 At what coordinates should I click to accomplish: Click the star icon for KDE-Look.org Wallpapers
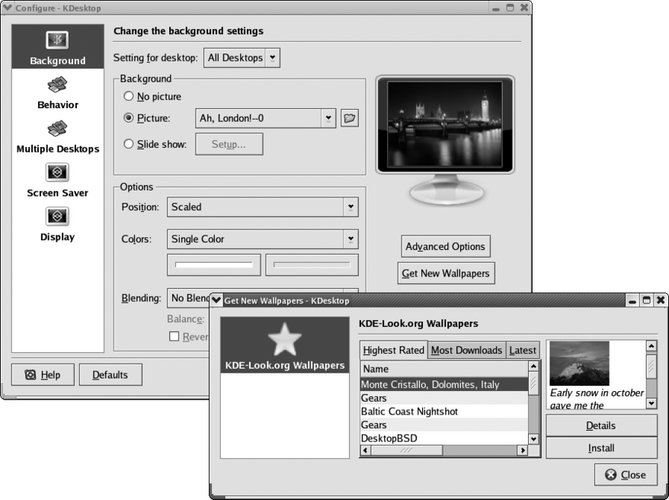(x=285, y=340)
